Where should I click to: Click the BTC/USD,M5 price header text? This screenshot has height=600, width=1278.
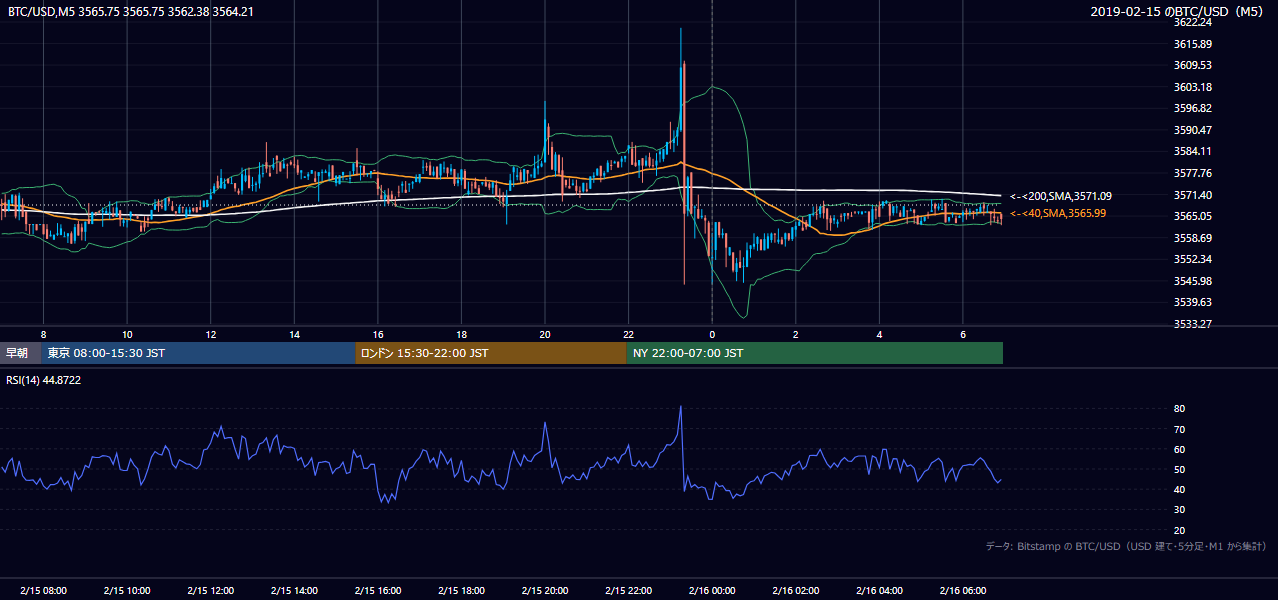(131, 12)
